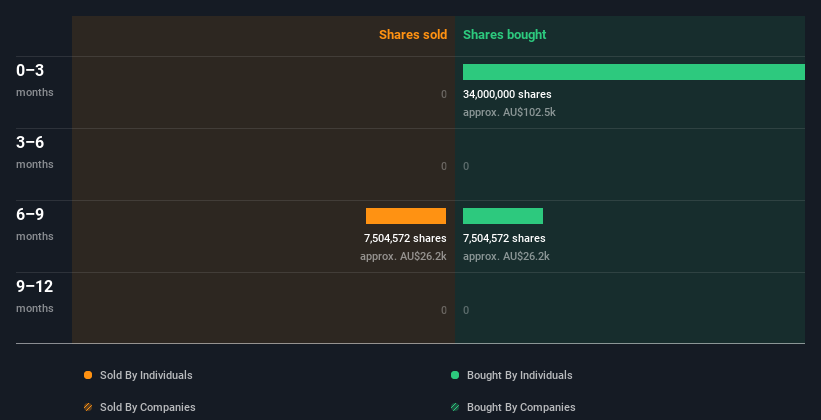
Task: Click the '6–9' months row label
Action: click(30, 214)
